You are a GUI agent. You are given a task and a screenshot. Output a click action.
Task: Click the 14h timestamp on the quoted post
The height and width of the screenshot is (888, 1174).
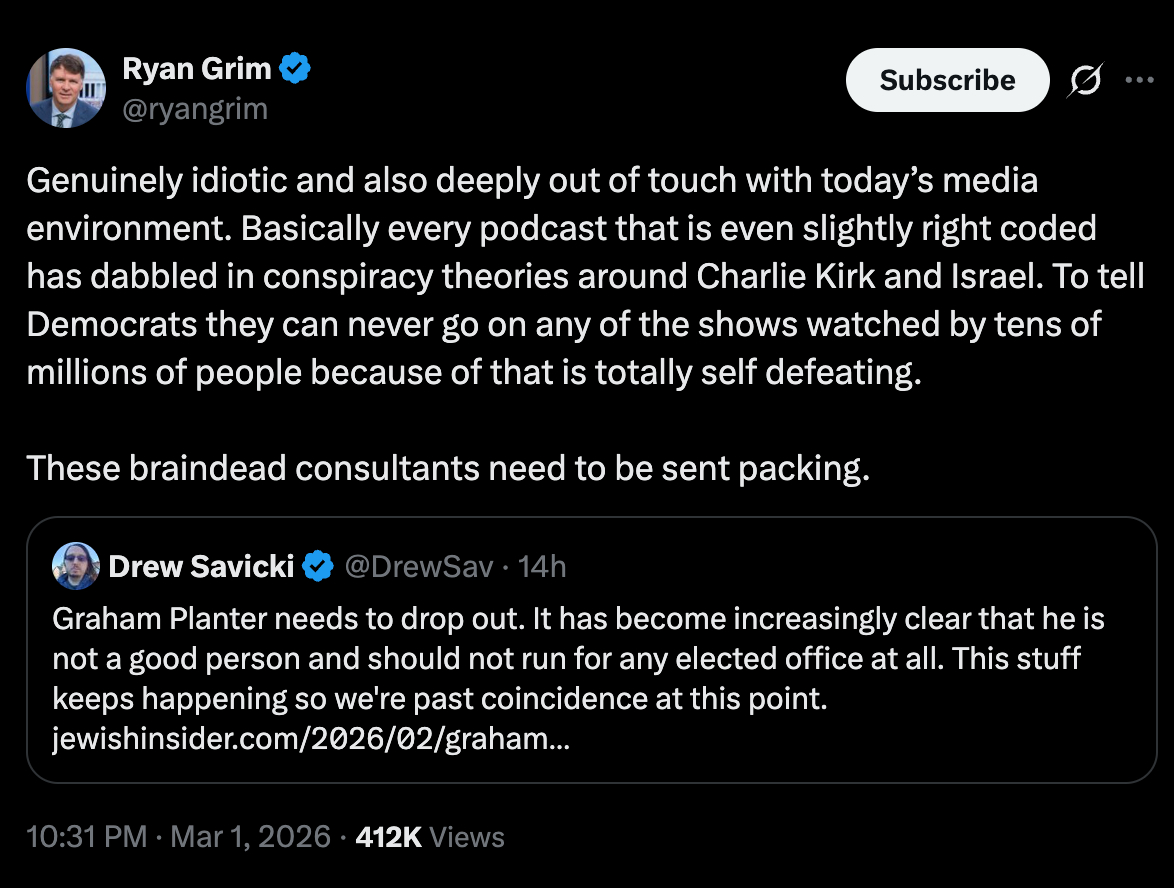point(543,567)
